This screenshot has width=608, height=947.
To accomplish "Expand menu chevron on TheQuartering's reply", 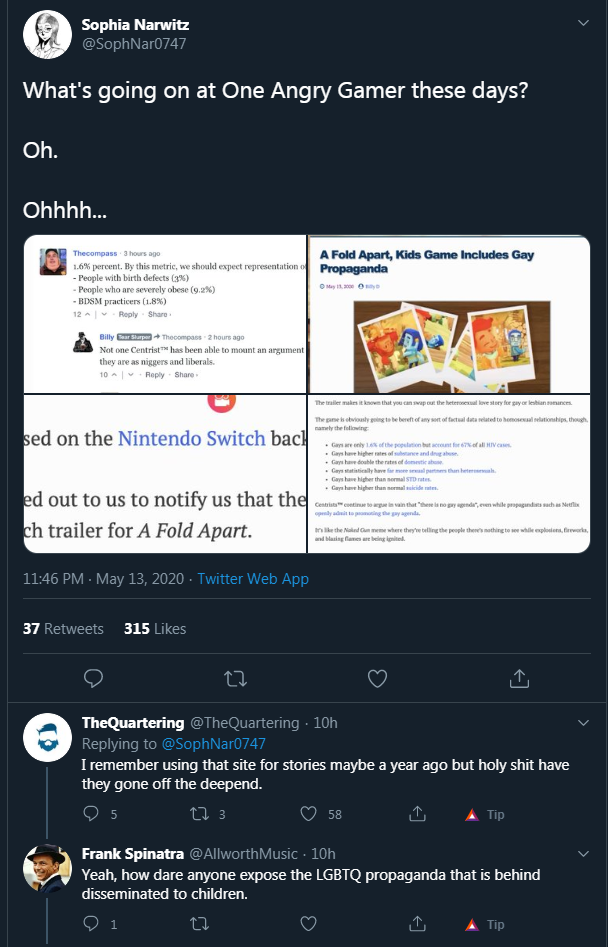I will click(x=583, y=723).
